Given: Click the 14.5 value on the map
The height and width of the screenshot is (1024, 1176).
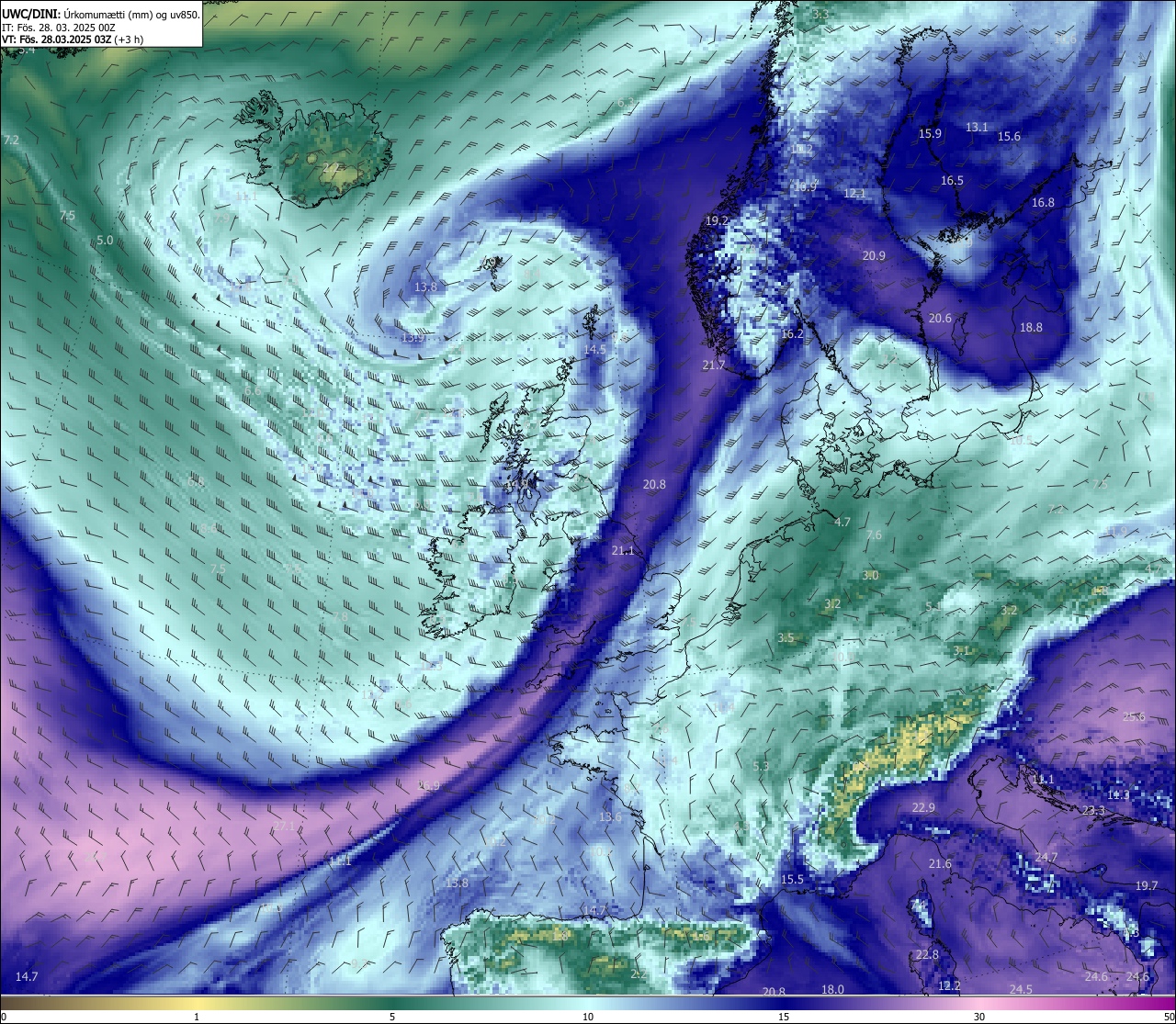Looking at the screenshot, I should 595,349.
